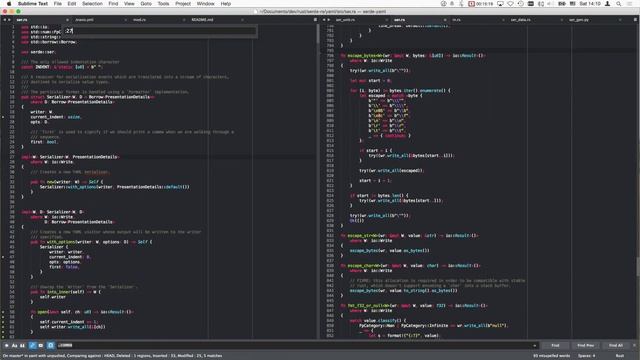Click the Goto line input showing :27
The height and width of the screenshot is (360, 640).
pos(159,31)
